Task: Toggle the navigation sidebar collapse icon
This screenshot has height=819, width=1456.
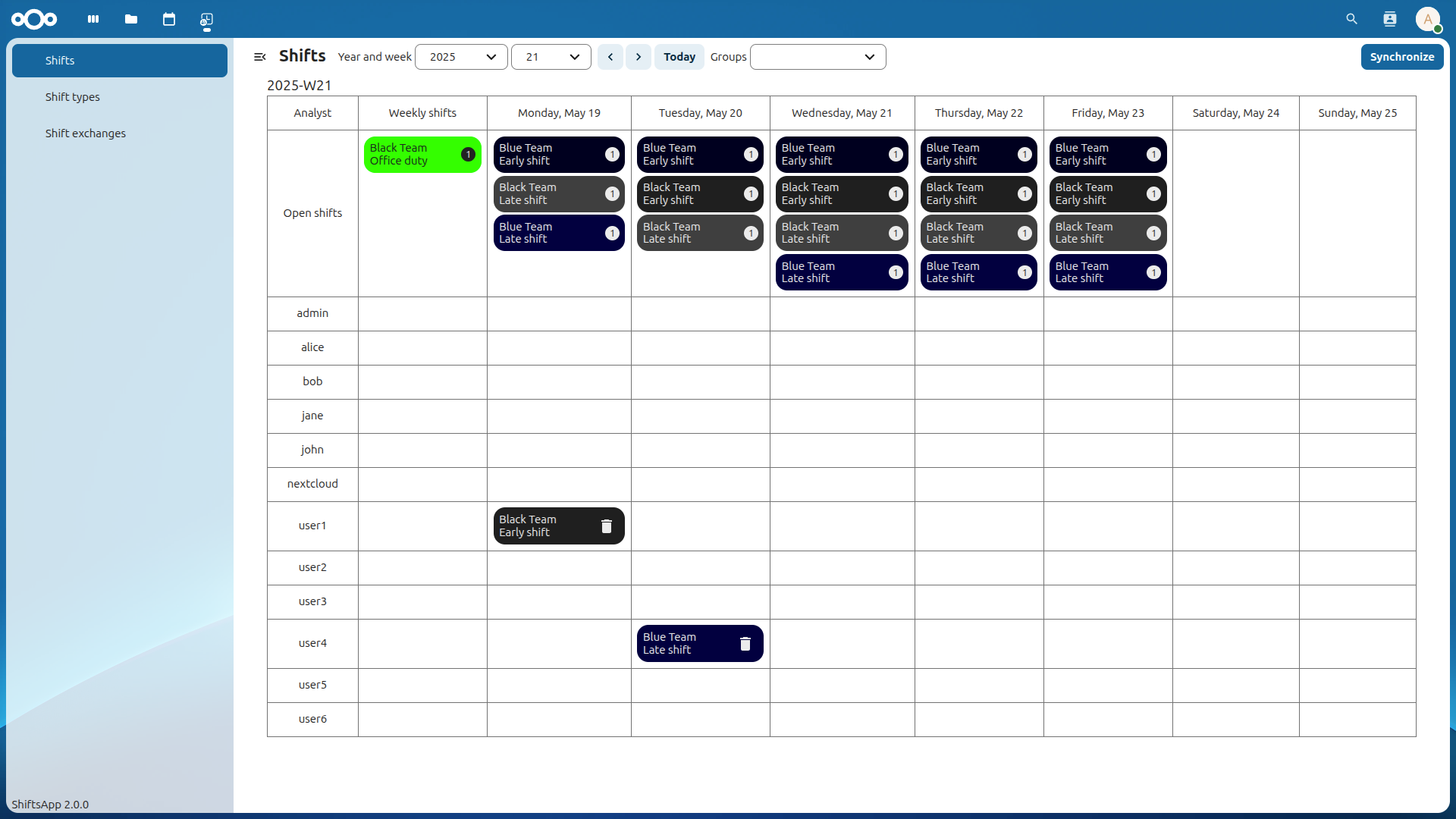Action: tap(259, 57)
